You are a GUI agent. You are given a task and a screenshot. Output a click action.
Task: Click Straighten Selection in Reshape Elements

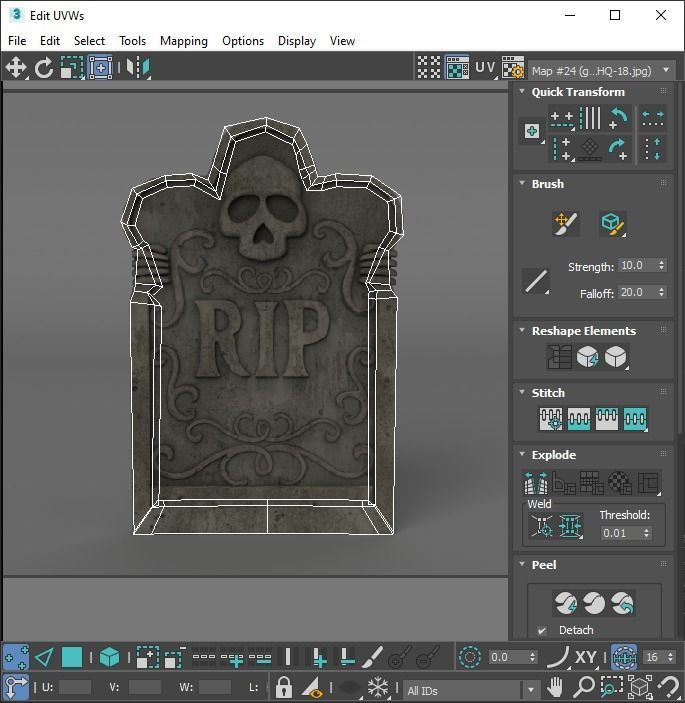(x=559, y=357)
